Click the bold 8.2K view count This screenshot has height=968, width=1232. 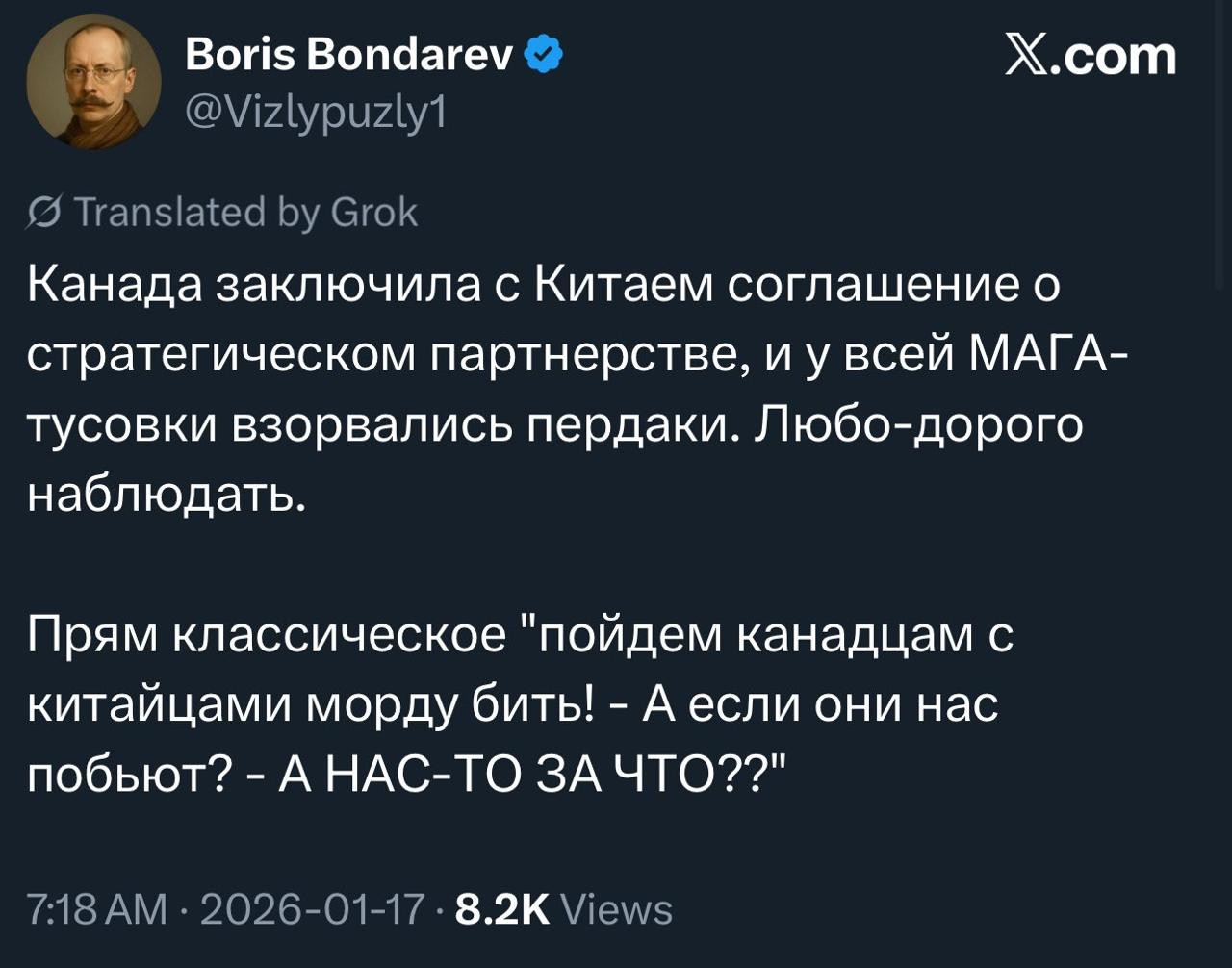coord(501,909)
